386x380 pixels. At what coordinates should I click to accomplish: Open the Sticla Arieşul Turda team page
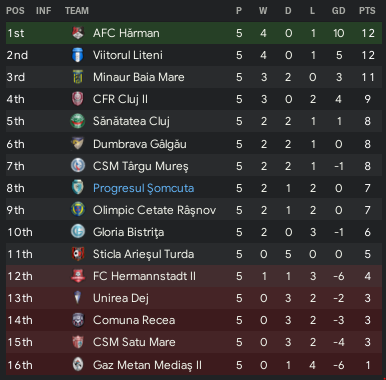pyautogui.click(x=143, y=254)
